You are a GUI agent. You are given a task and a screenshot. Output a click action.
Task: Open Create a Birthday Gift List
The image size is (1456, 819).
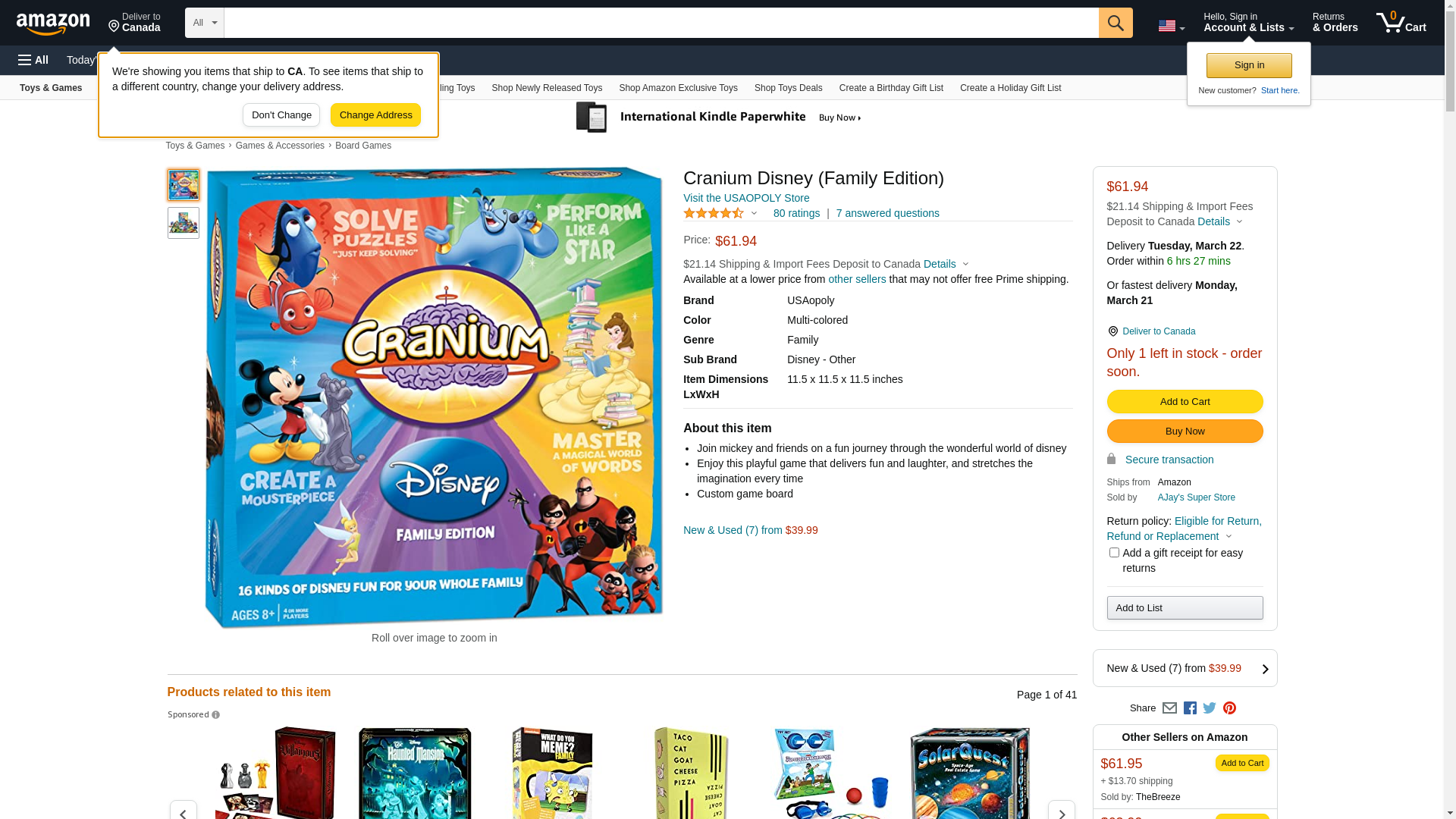pos(891,88)
